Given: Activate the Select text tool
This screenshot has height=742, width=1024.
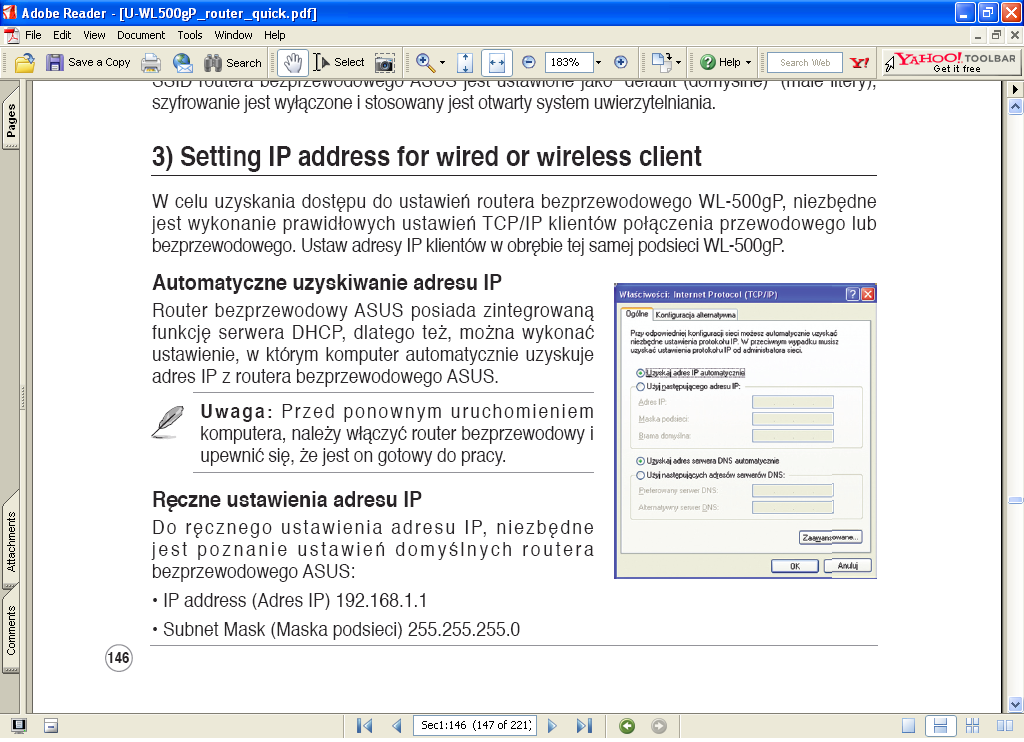Looking at the screenshot, I should (338, 63).
